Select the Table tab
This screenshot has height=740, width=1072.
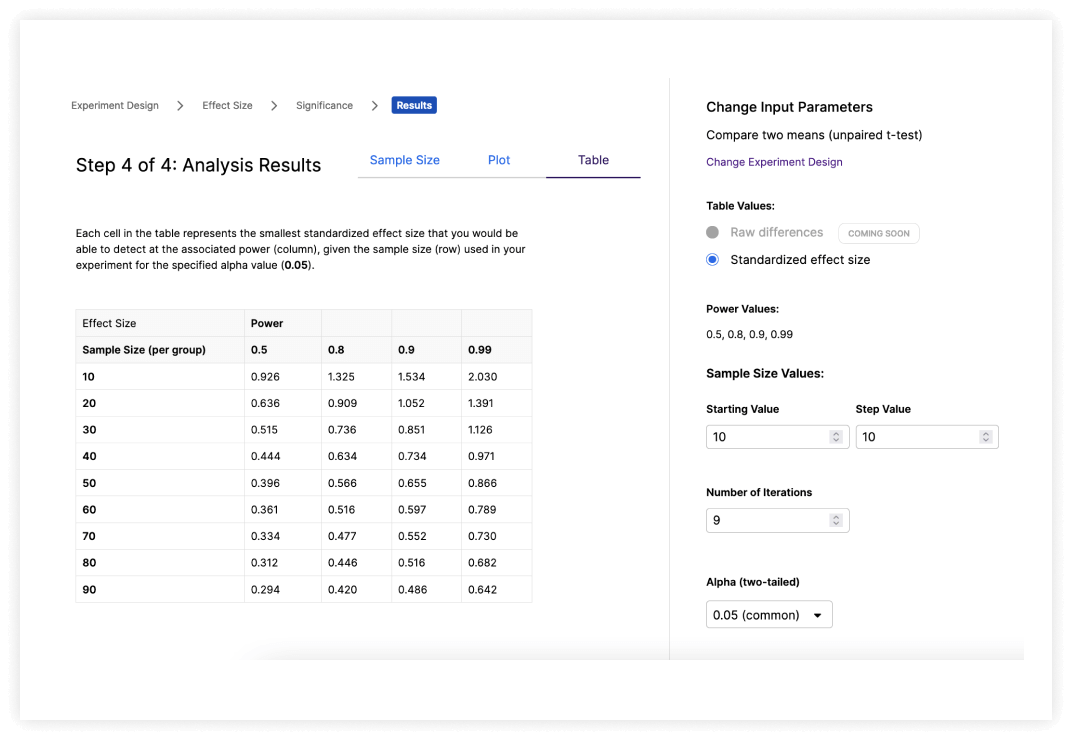click(x=593, y=160)
